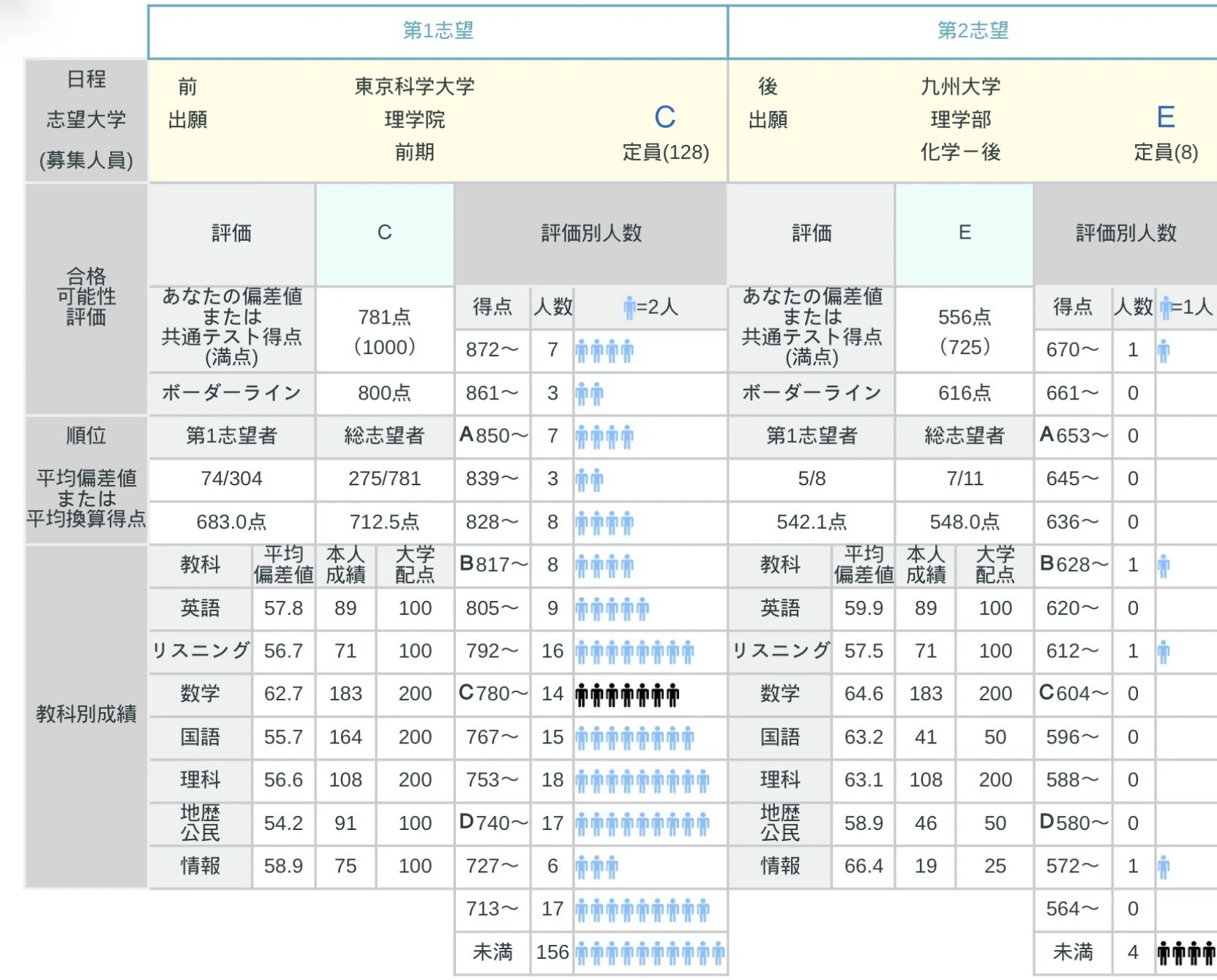Click the 志望大学 row label
This screenshot has height=980, width=1217.
(86, 120)
